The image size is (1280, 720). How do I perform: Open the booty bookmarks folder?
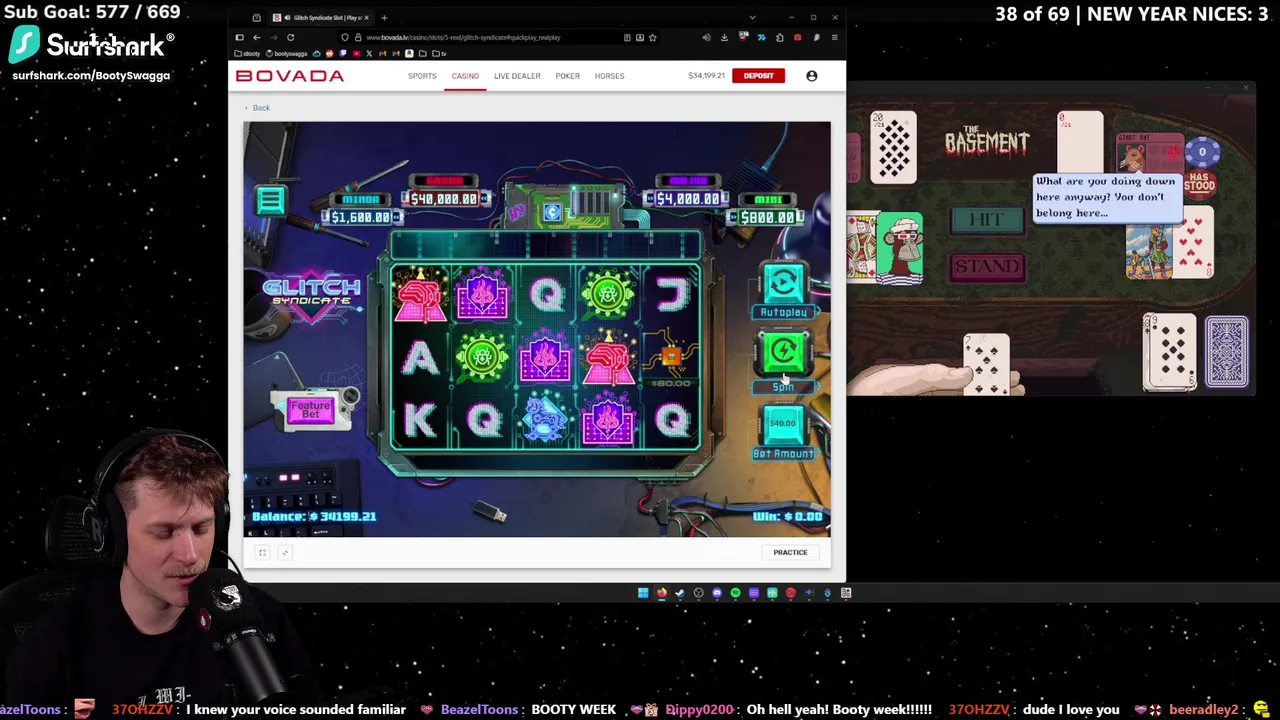coord(247,54)
